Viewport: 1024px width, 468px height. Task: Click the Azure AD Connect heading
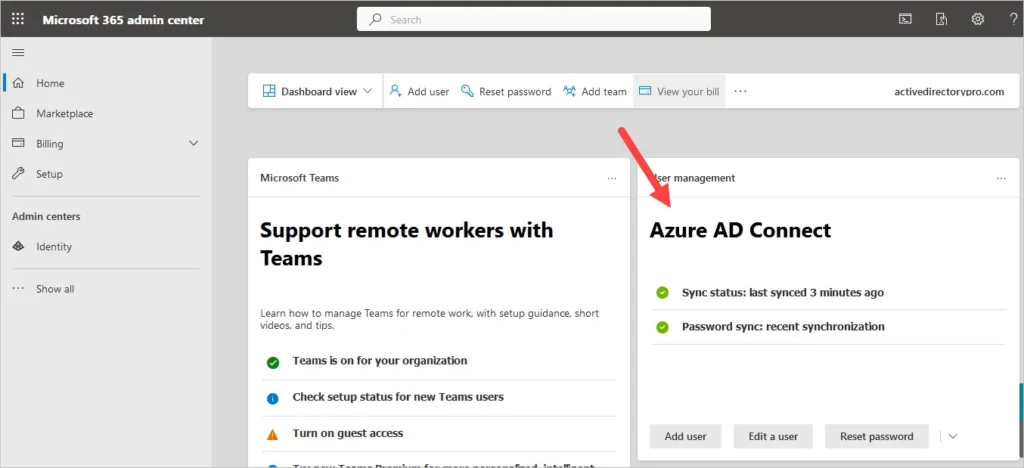[741, 230]
